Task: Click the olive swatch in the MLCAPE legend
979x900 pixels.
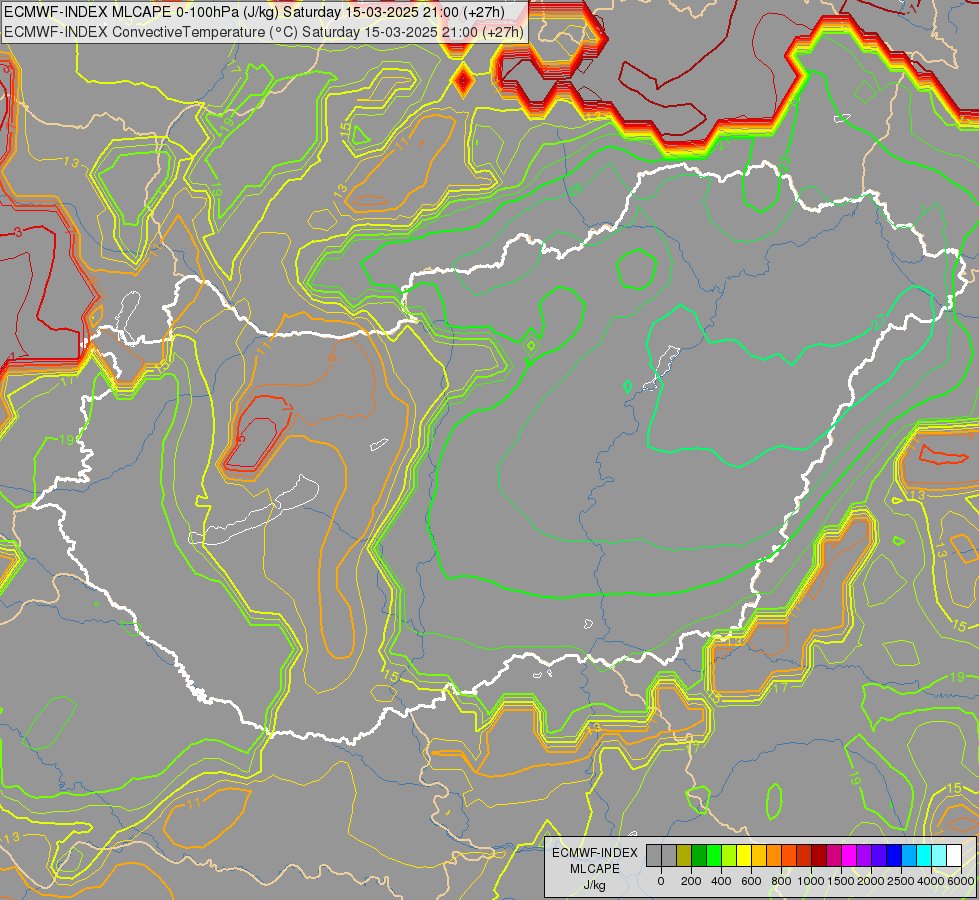Action: [684, 856]
